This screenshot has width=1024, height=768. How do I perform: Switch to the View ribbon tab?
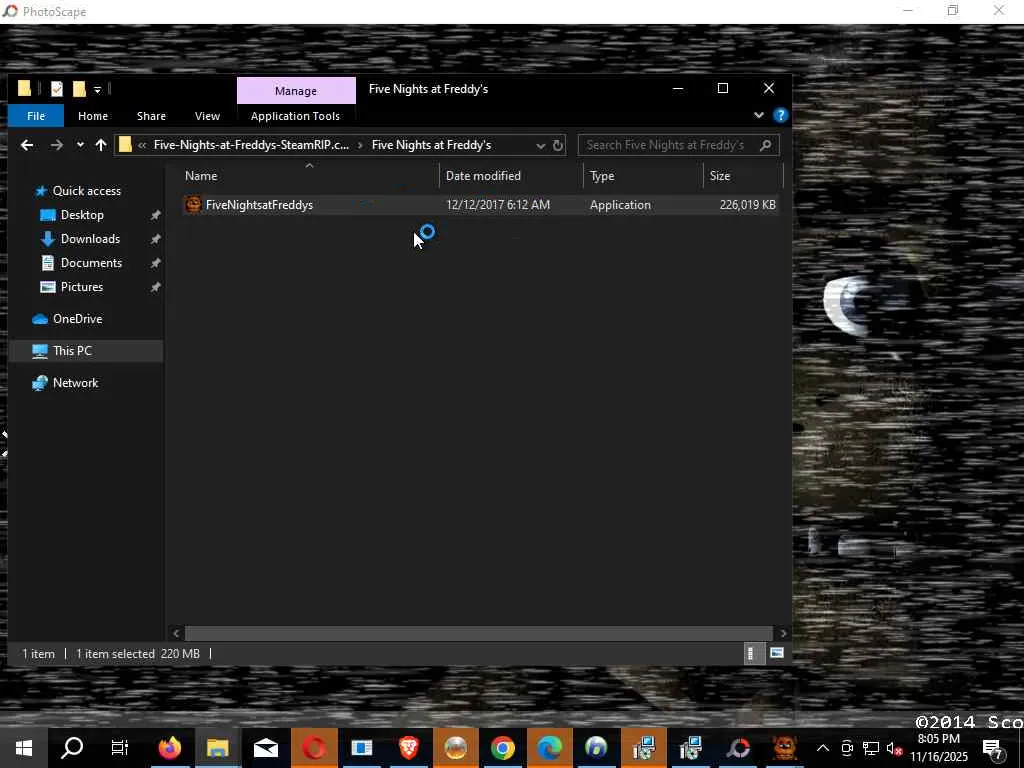point(207,116)
